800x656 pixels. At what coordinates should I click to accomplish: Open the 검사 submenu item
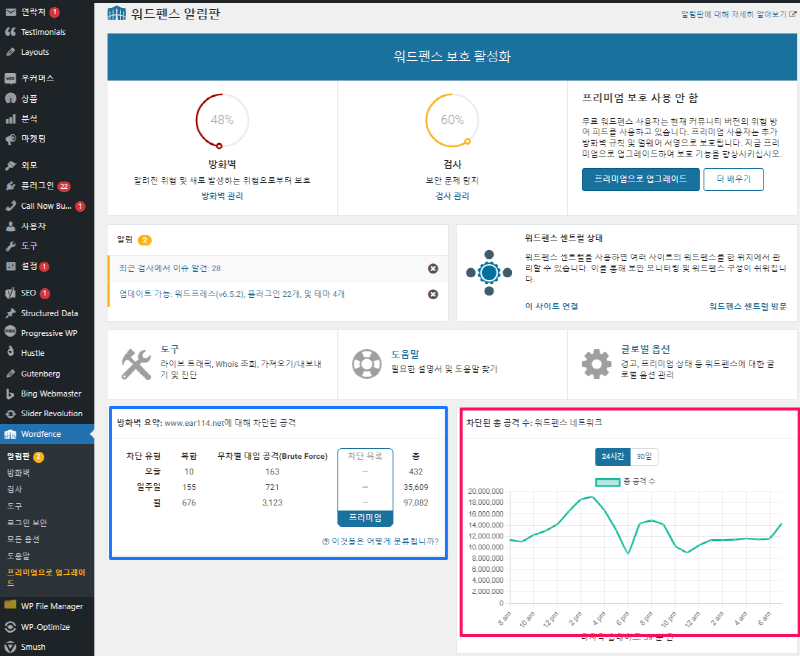click(14, 489)
